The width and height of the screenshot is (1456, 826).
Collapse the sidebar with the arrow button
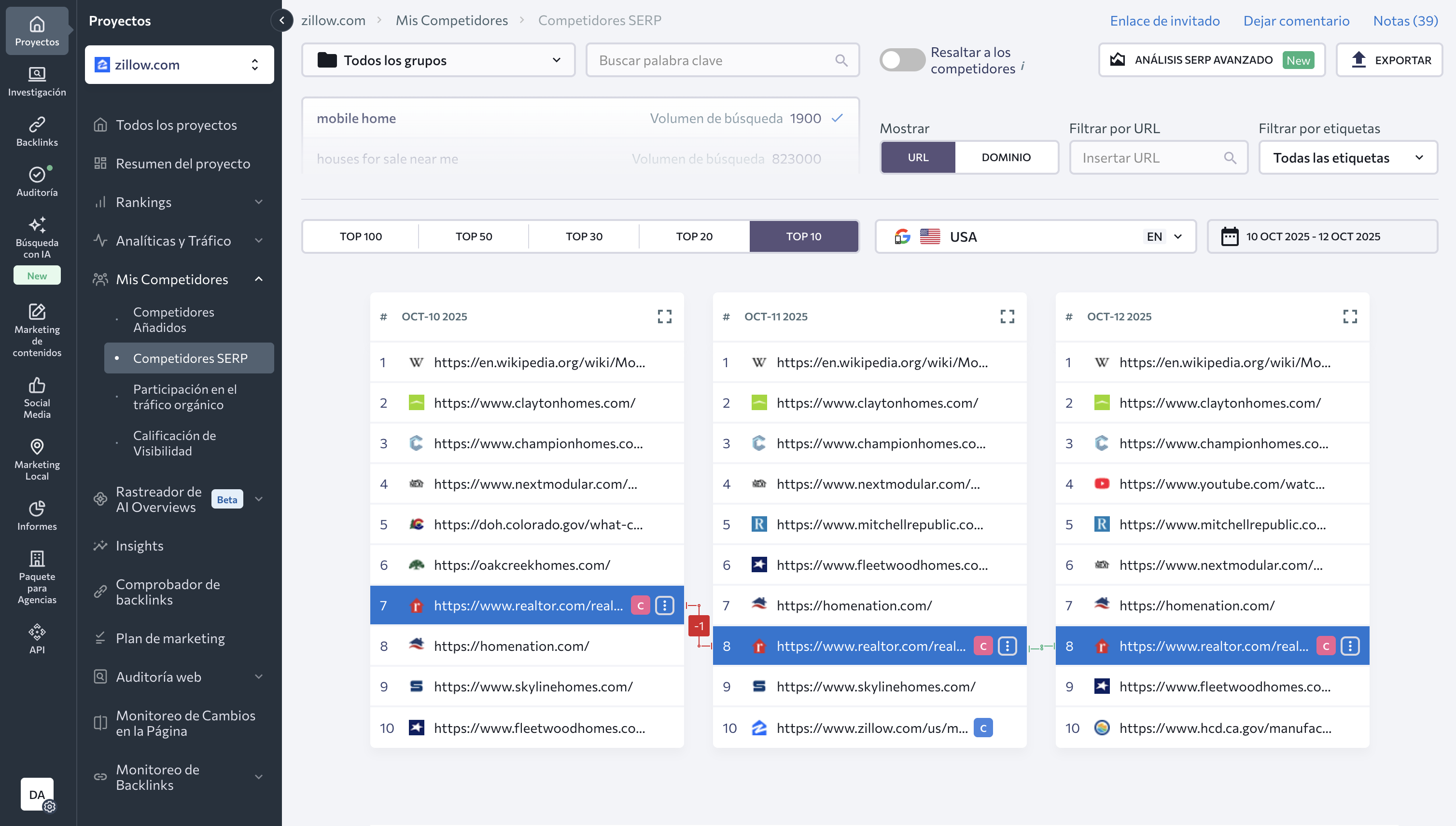coord(282,20)
